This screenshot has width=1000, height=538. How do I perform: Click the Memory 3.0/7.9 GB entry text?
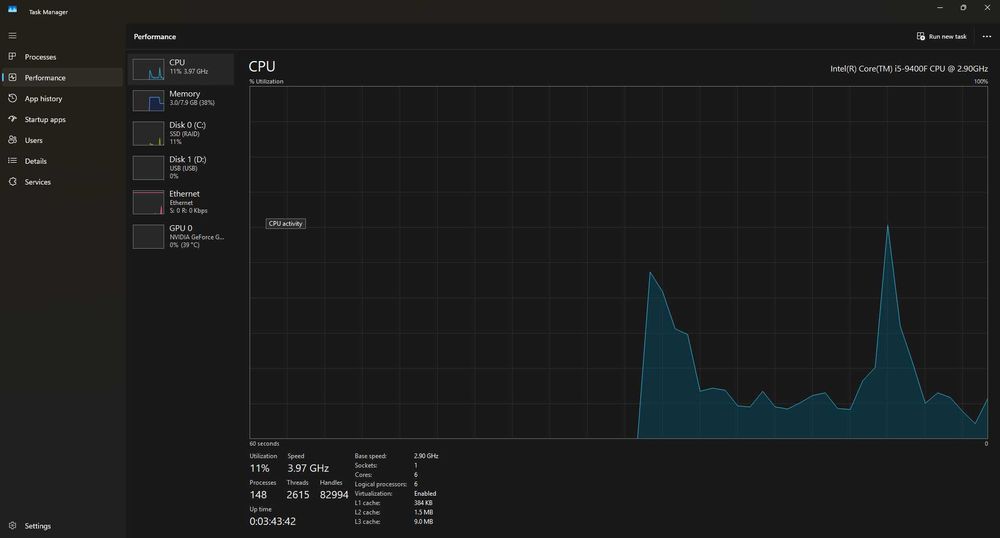[x=191, y=103]
